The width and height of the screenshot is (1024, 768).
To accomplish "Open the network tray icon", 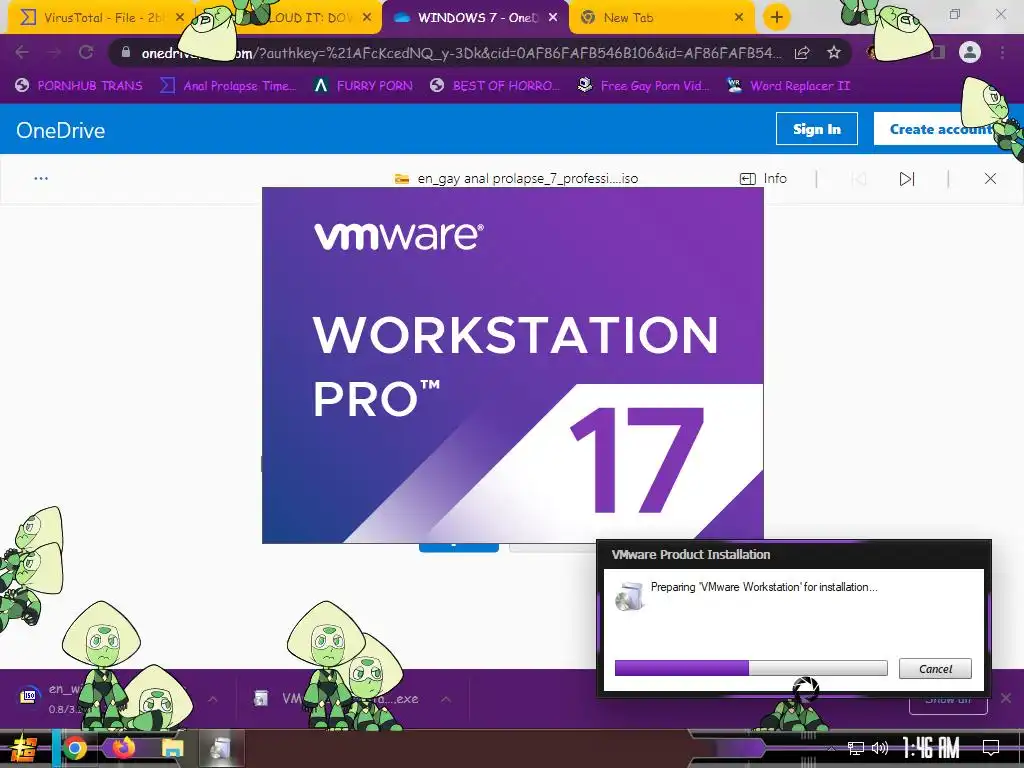I will (856, 748).
